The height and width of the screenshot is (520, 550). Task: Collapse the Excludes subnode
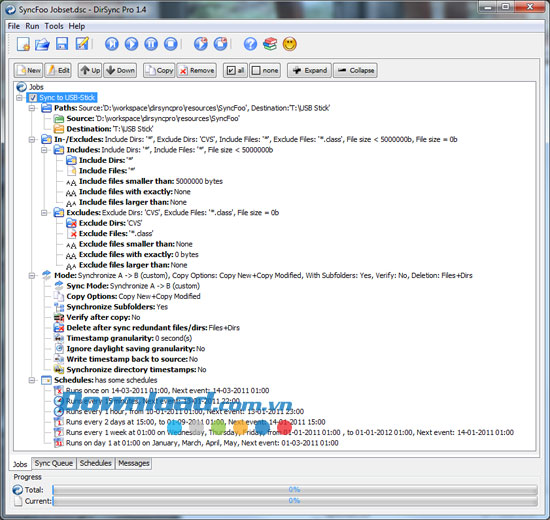[x=44, y=213]
